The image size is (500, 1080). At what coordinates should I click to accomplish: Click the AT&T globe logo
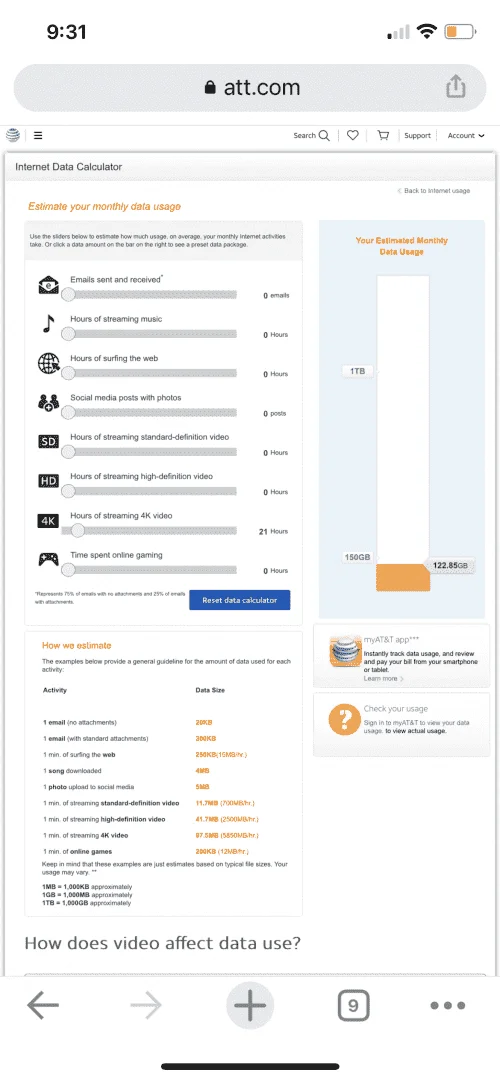pyautogui.click(x=12, y=135)
